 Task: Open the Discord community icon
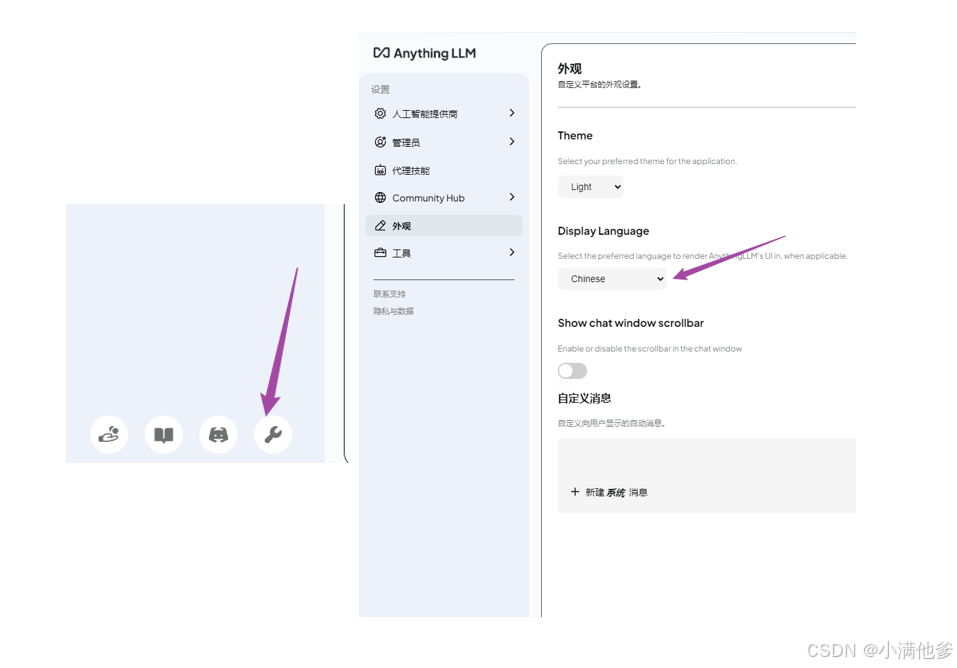pyautogui.click(x=218, y=434)
